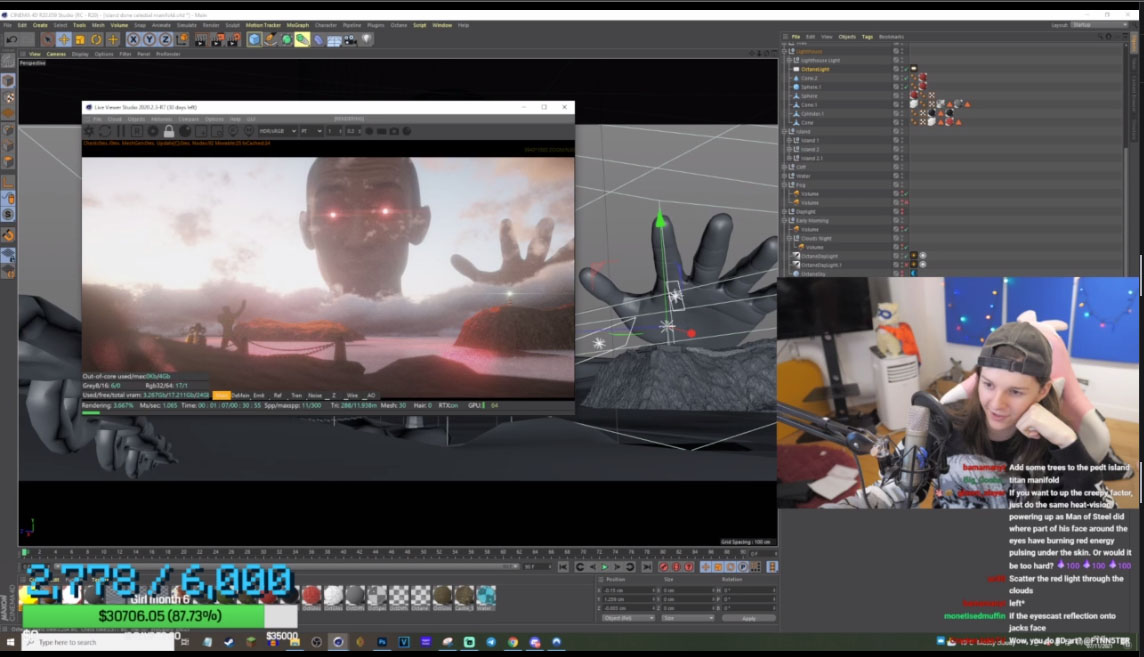
Task: Toggle Z axis lock
Action: pos(166,39)
